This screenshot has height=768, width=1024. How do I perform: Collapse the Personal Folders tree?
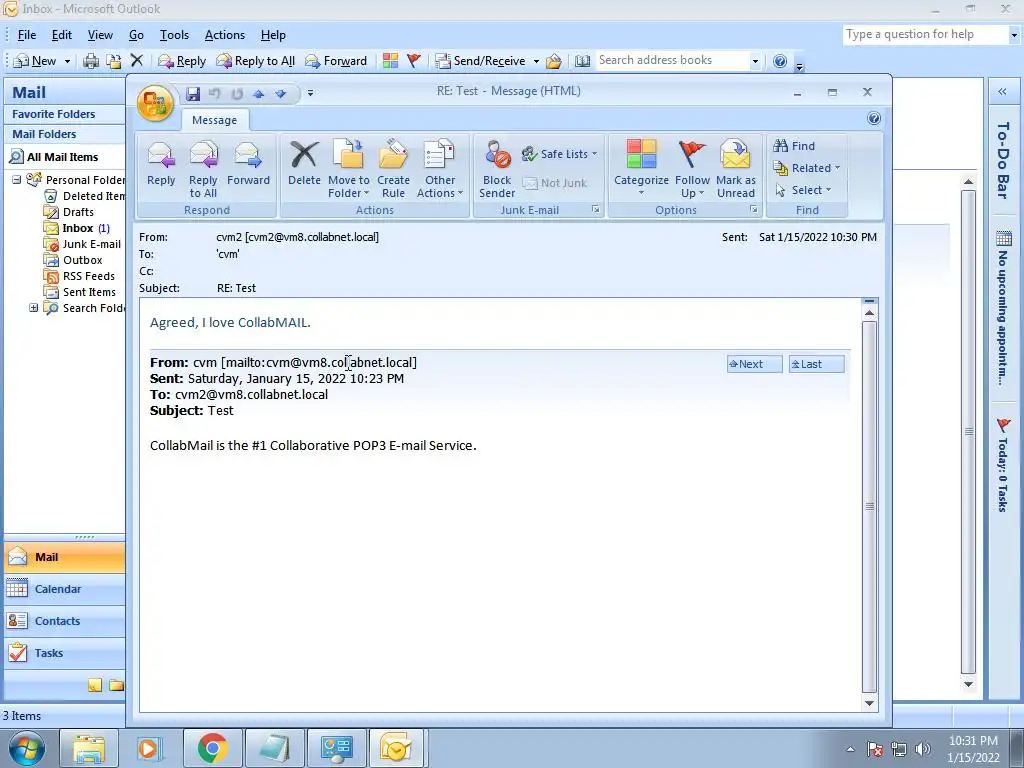point(16,180)
